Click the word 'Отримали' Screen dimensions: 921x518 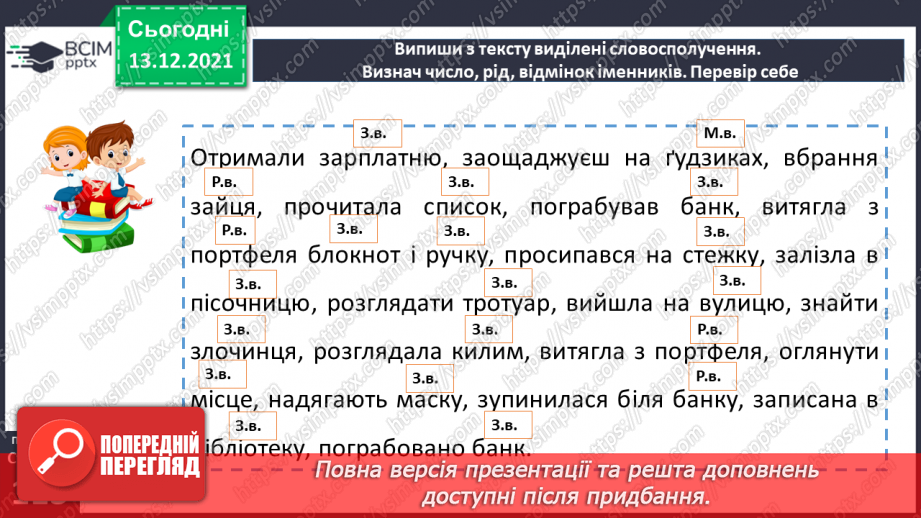[247, 159]
